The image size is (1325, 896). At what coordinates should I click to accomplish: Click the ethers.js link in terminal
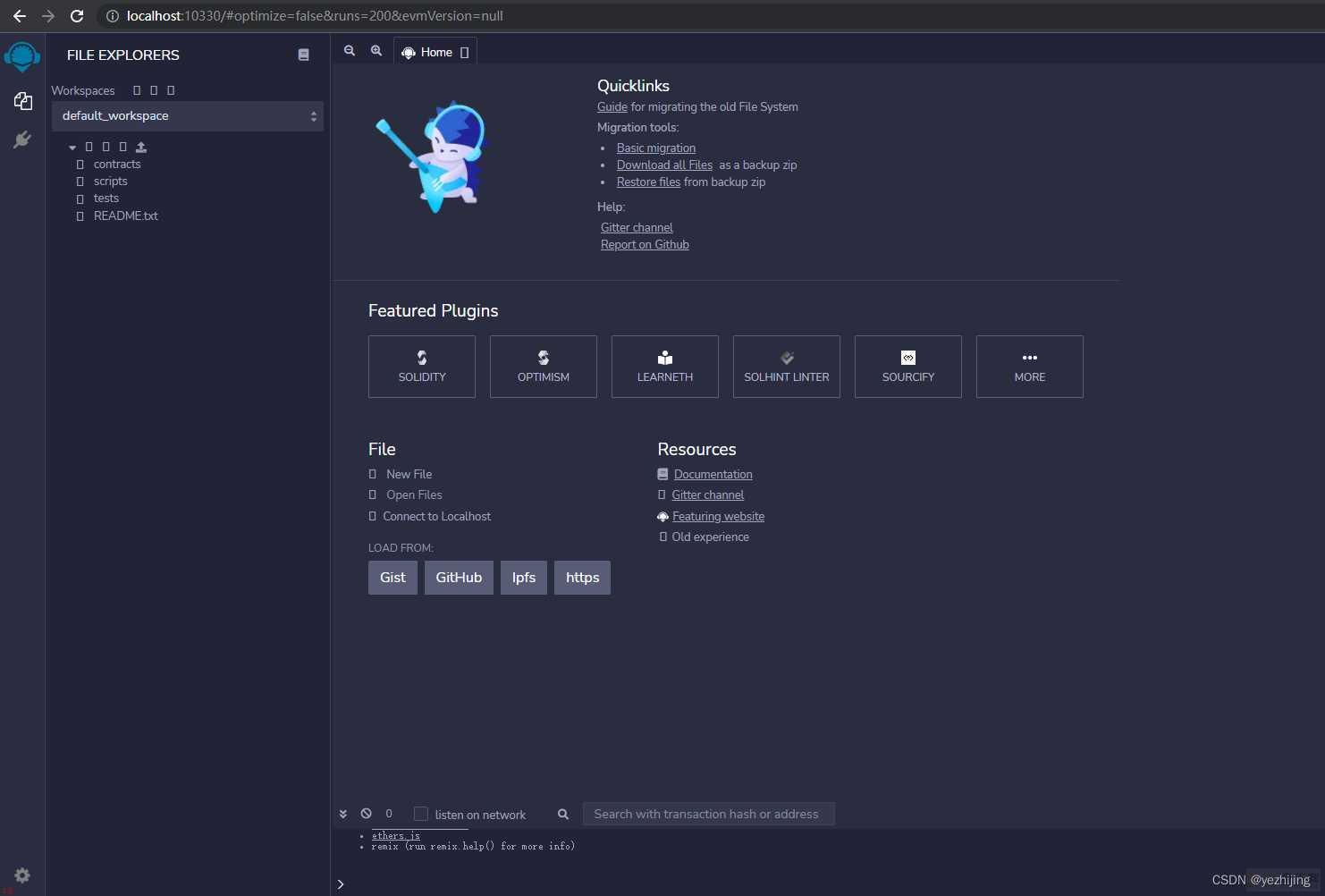[x=396, y=836]
